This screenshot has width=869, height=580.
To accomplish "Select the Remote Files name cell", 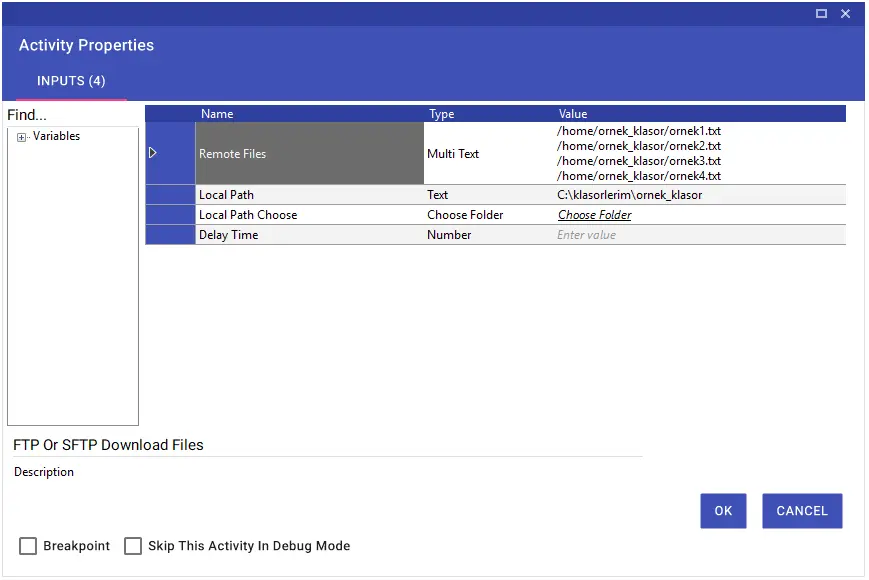I will tap(309, 153).
